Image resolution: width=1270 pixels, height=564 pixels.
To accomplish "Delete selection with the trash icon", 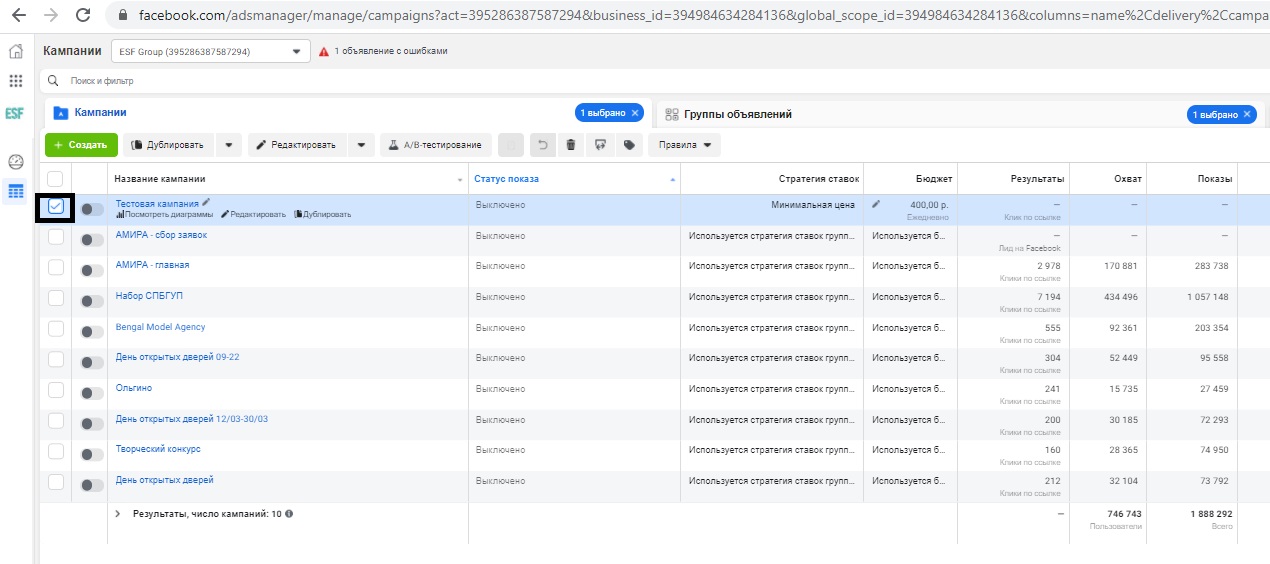I will 570,145.
